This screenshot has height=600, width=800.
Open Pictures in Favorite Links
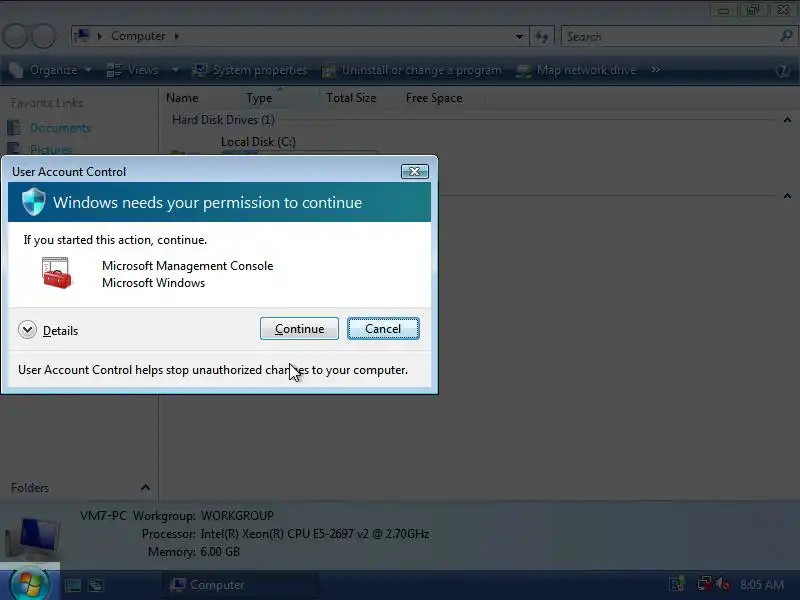[x=51, y=149]
